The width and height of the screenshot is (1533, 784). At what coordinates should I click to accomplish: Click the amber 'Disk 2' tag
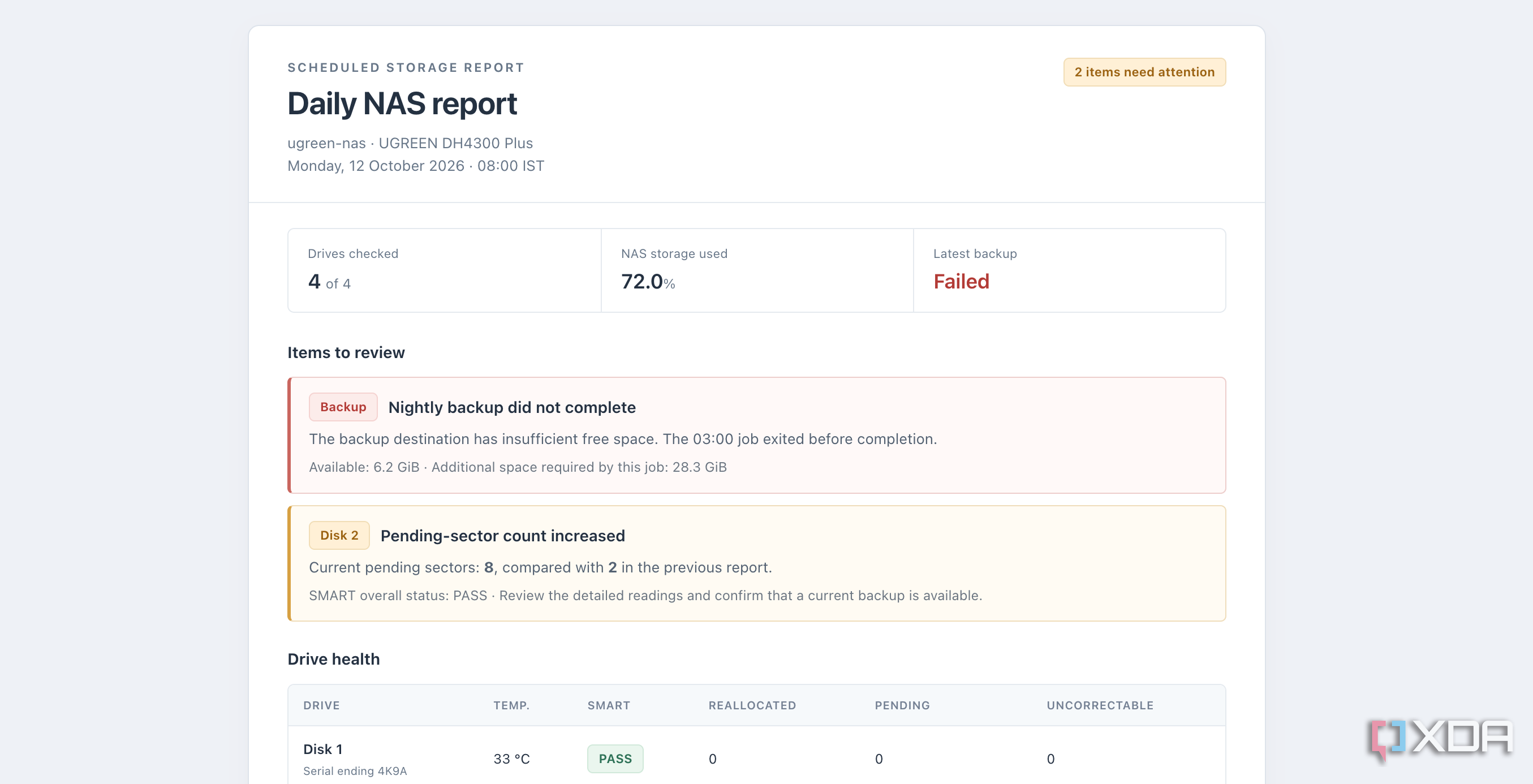(339, 535)
